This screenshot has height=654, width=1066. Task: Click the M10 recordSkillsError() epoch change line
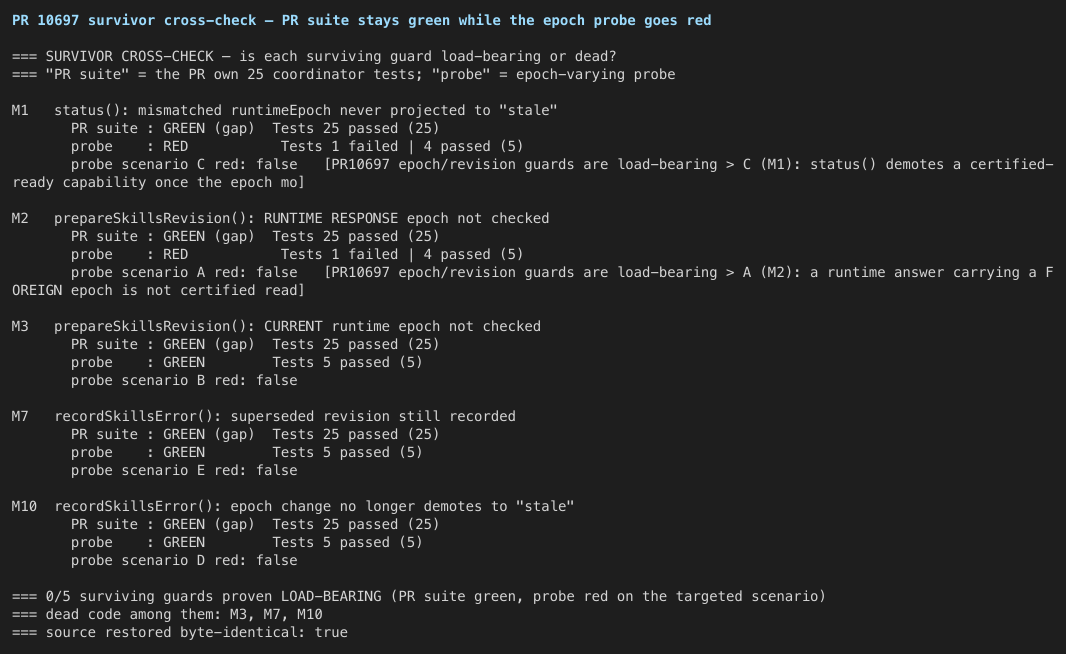tap(293, 506)
